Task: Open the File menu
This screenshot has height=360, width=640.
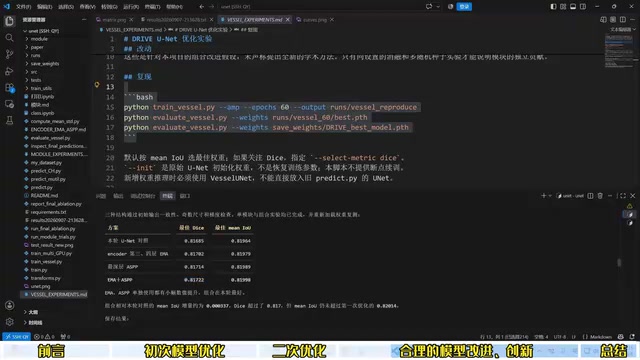Action: (23, 7)
